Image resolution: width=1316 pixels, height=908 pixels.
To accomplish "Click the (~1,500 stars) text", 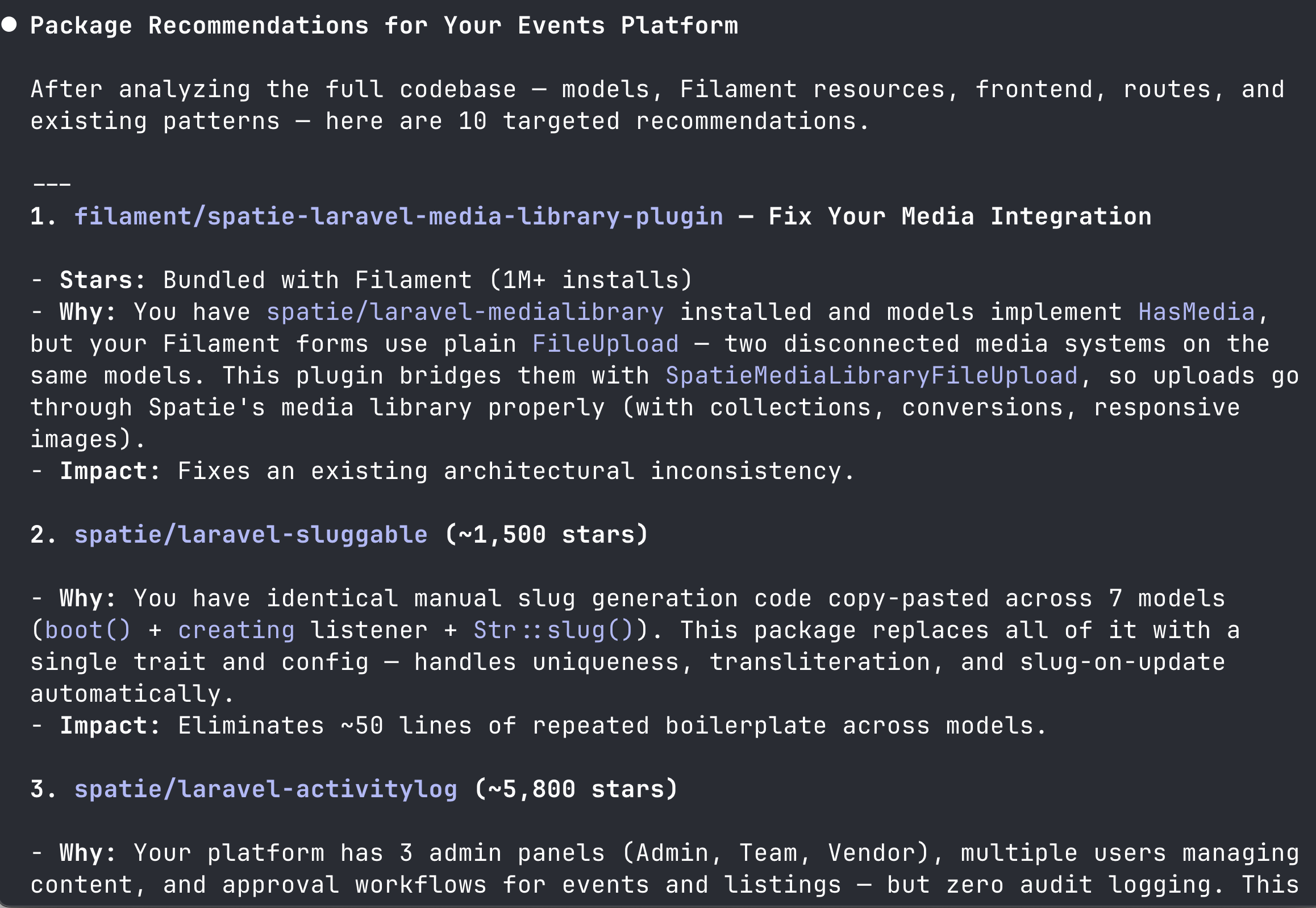I will click(545, 535).
